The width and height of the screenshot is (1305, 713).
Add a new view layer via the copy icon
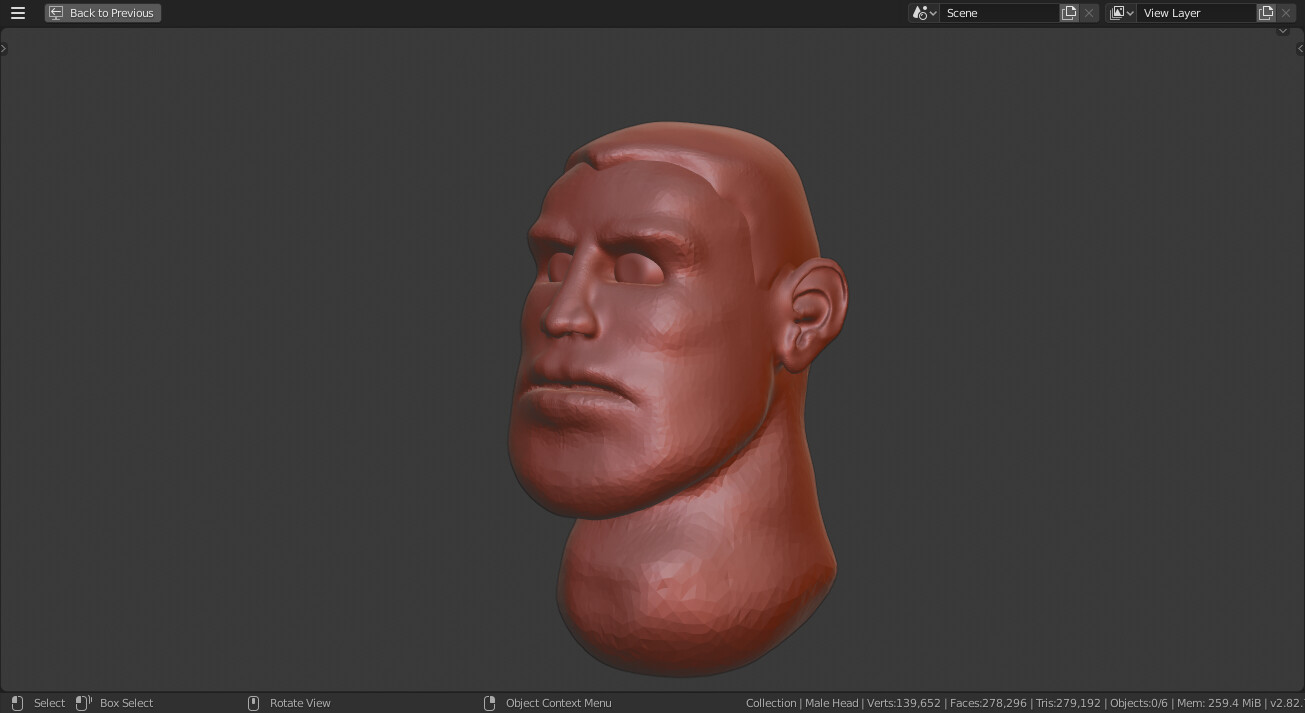coord(1266,13)
